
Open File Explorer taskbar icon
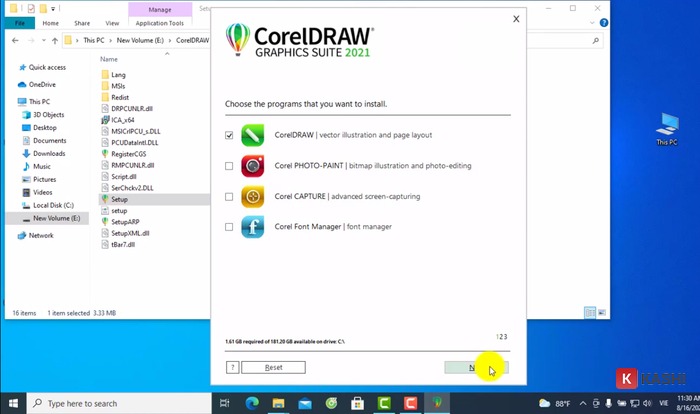(x=278, y=403)
